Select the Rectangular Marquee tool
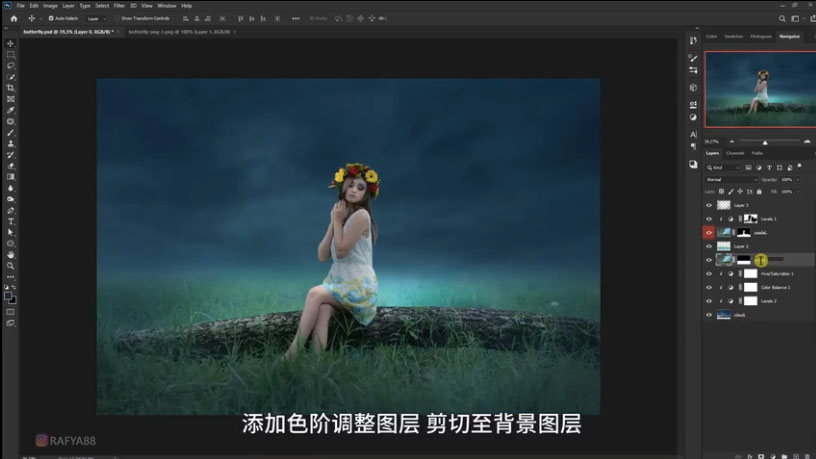816x459 pixels. click(10, 55)
